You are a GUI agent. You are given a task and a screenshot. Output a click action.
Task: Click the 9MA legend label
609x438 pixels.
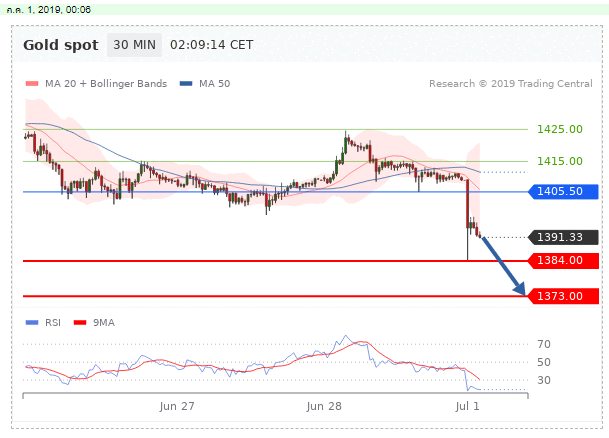[104, 323]
